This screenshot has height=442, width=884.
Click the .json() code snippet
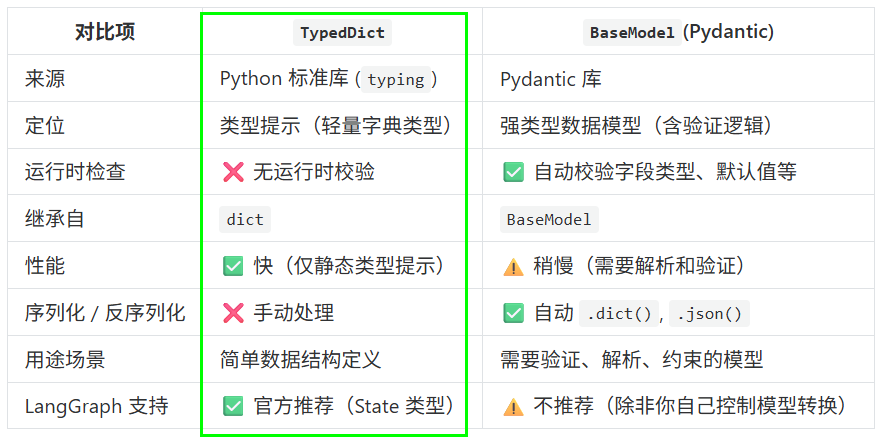point(709,313)
